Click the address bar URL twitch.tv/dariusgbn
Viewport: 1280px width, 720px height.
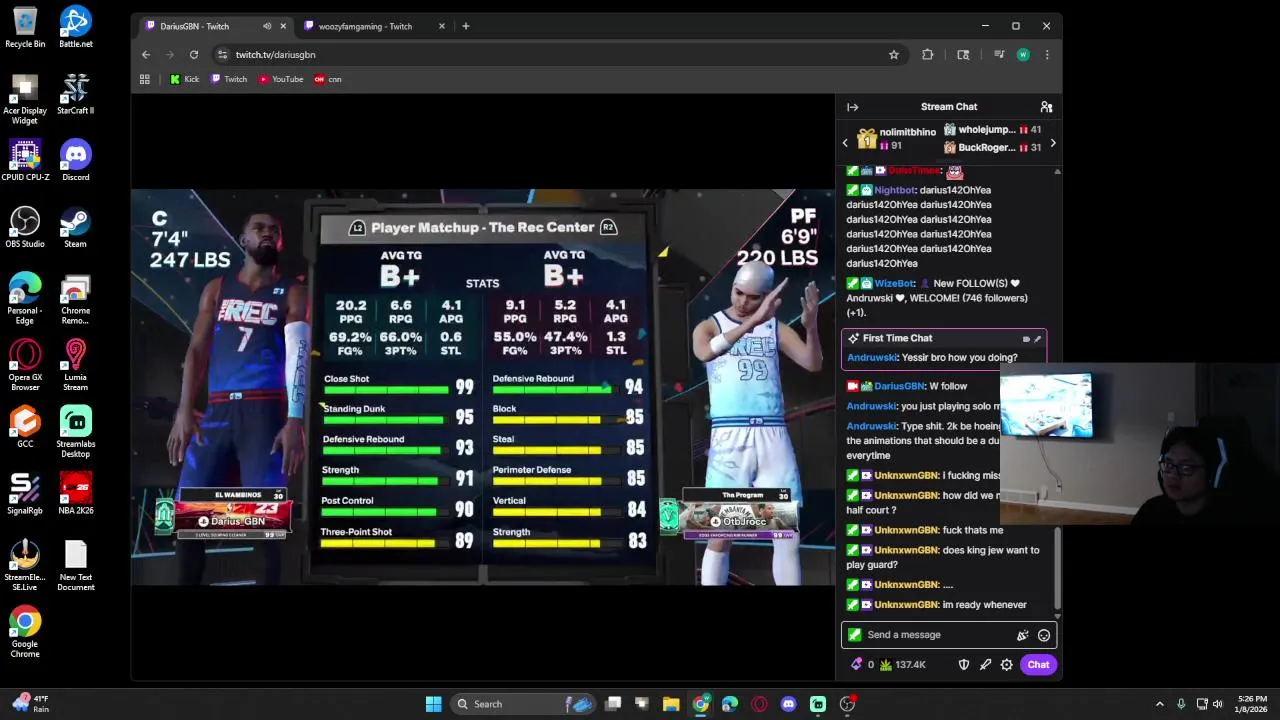click(275, 55)
